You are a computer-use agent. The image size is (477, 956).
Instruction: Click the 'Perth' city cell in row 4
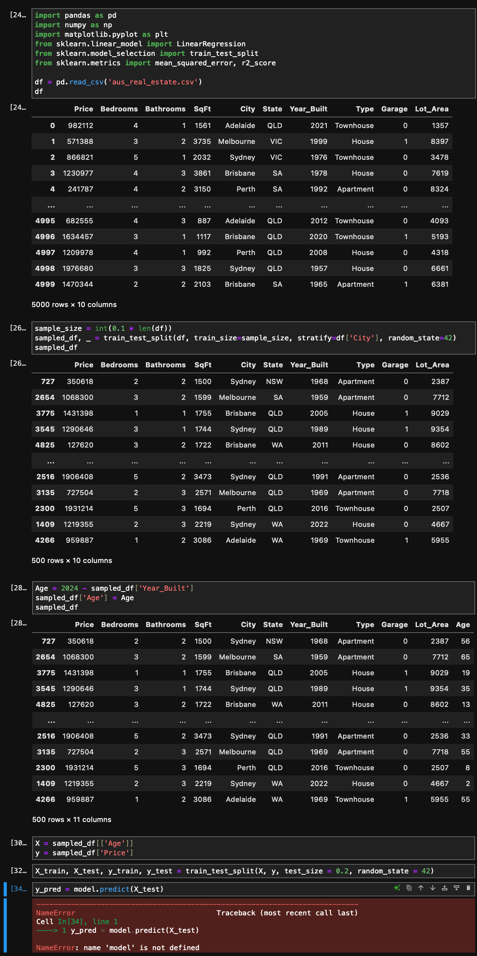pos(246,189)
